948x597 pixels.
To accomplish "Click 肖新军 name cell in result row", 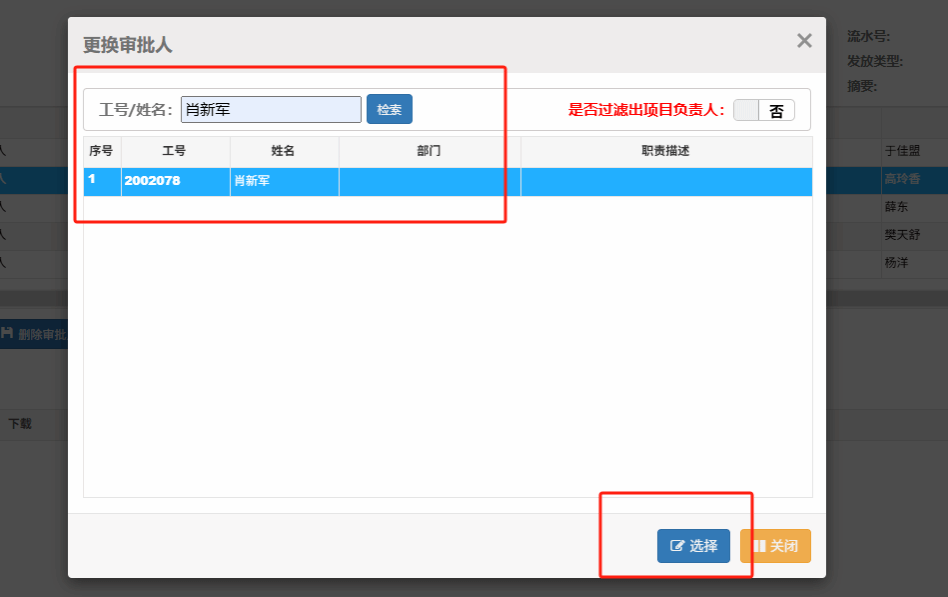I will (x=252, y=181).
